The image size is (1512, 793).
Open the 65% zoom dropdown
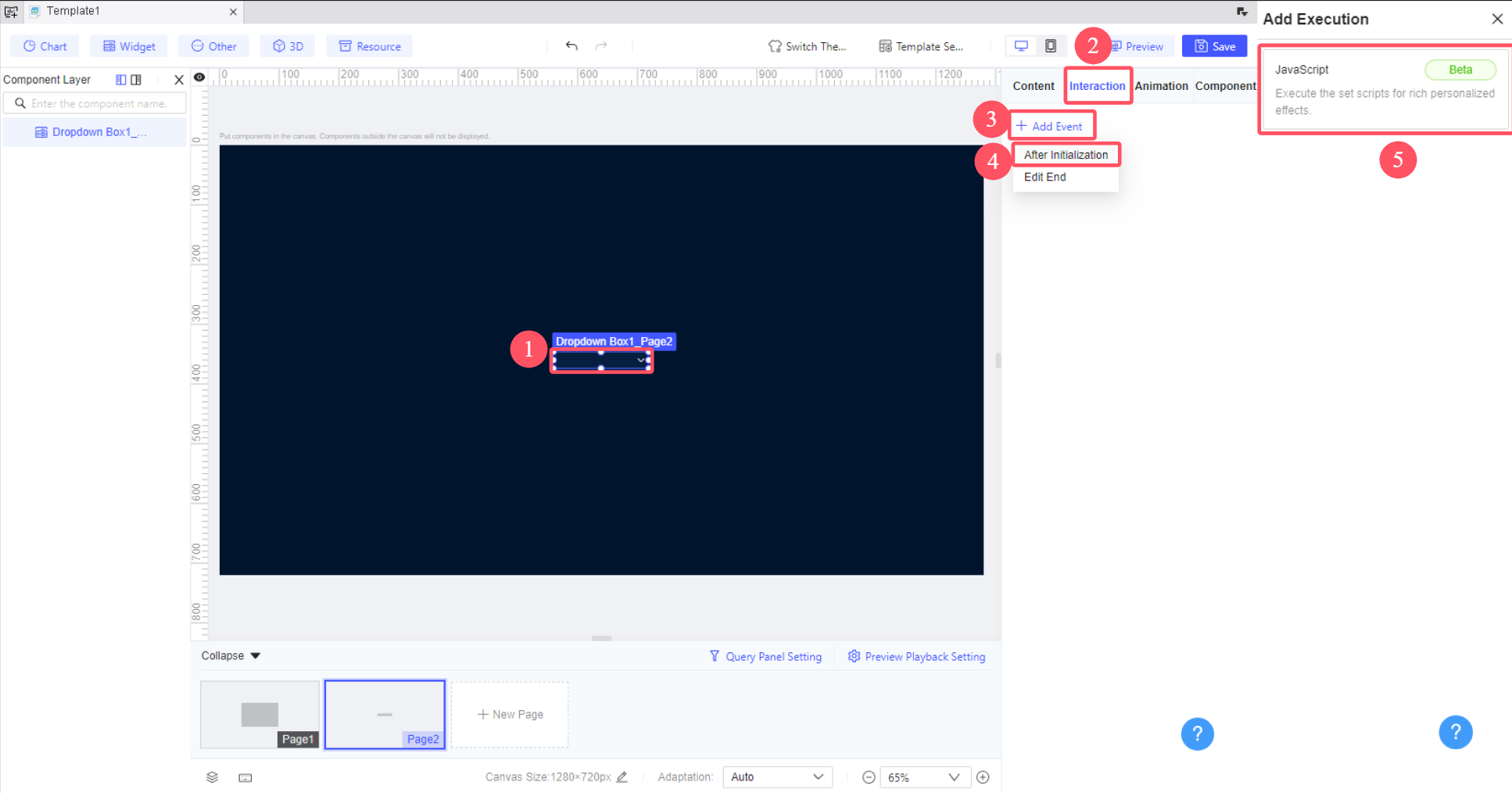pyautogui.click(x=926, y=777)
